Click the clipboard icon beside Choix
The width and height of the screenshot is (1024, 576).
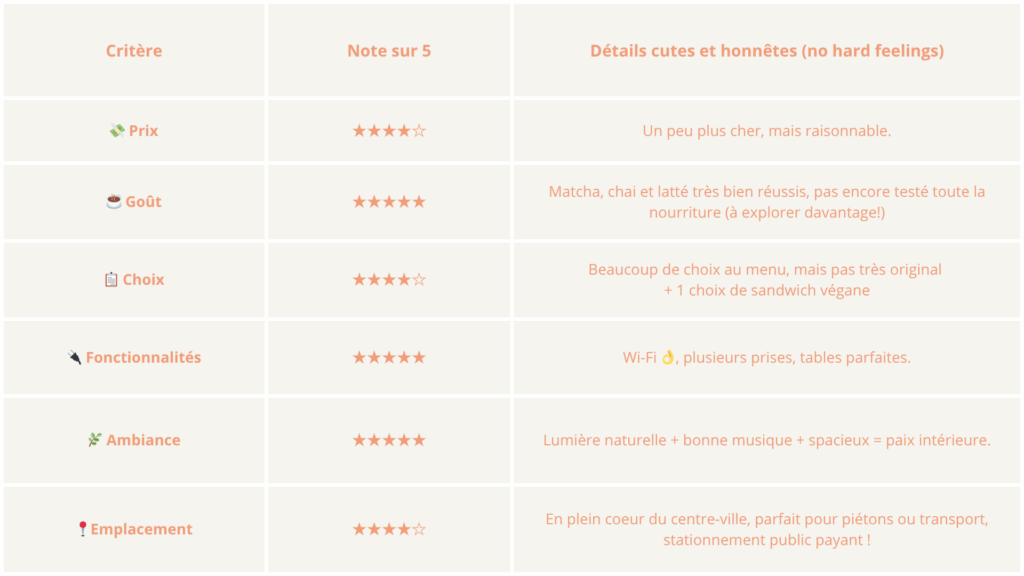pyautogui.click(x=111, y=280)
